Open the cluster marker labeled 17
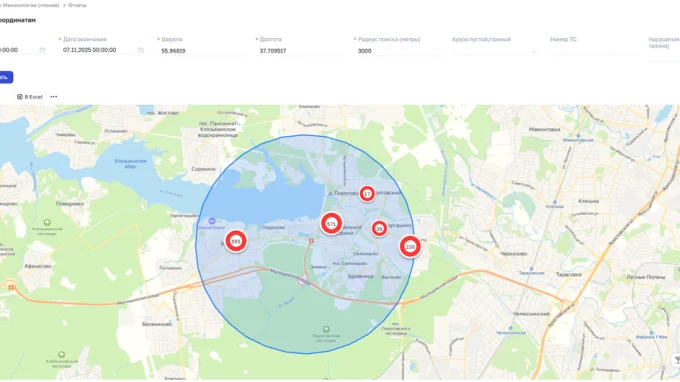Image resolution: width=680 pixels, height=382 pixels. (x=367, y=194)
